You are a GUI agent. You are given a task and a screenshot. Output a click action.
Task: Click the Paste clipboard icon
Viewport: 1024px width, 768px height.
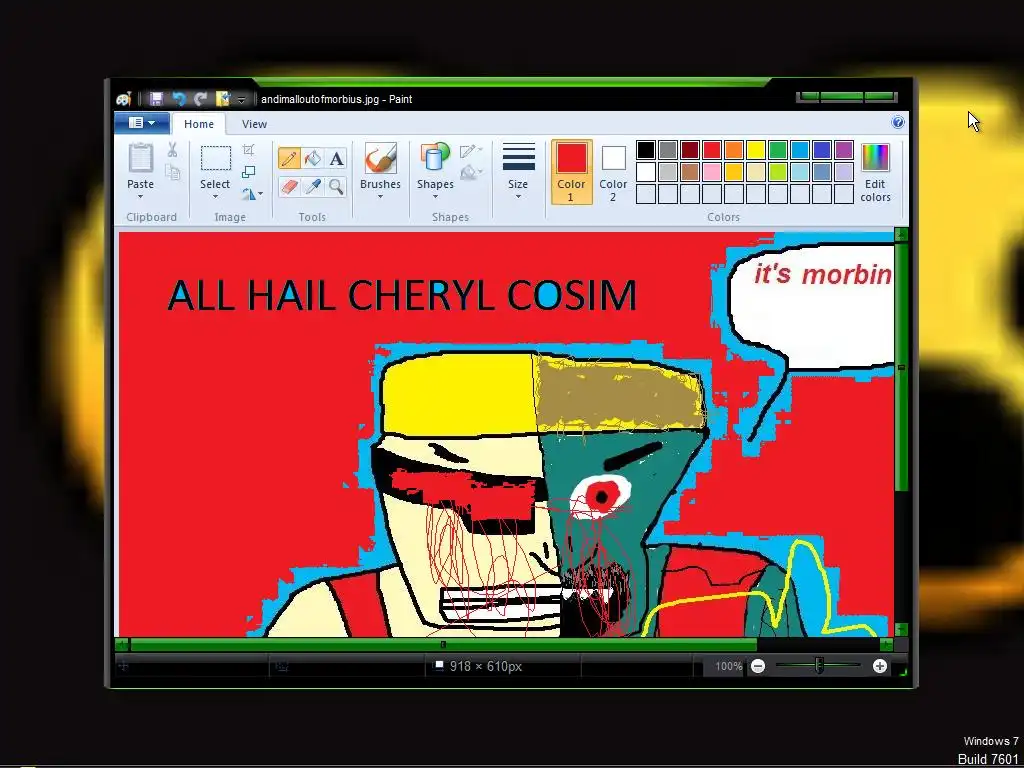click(140, 158)
